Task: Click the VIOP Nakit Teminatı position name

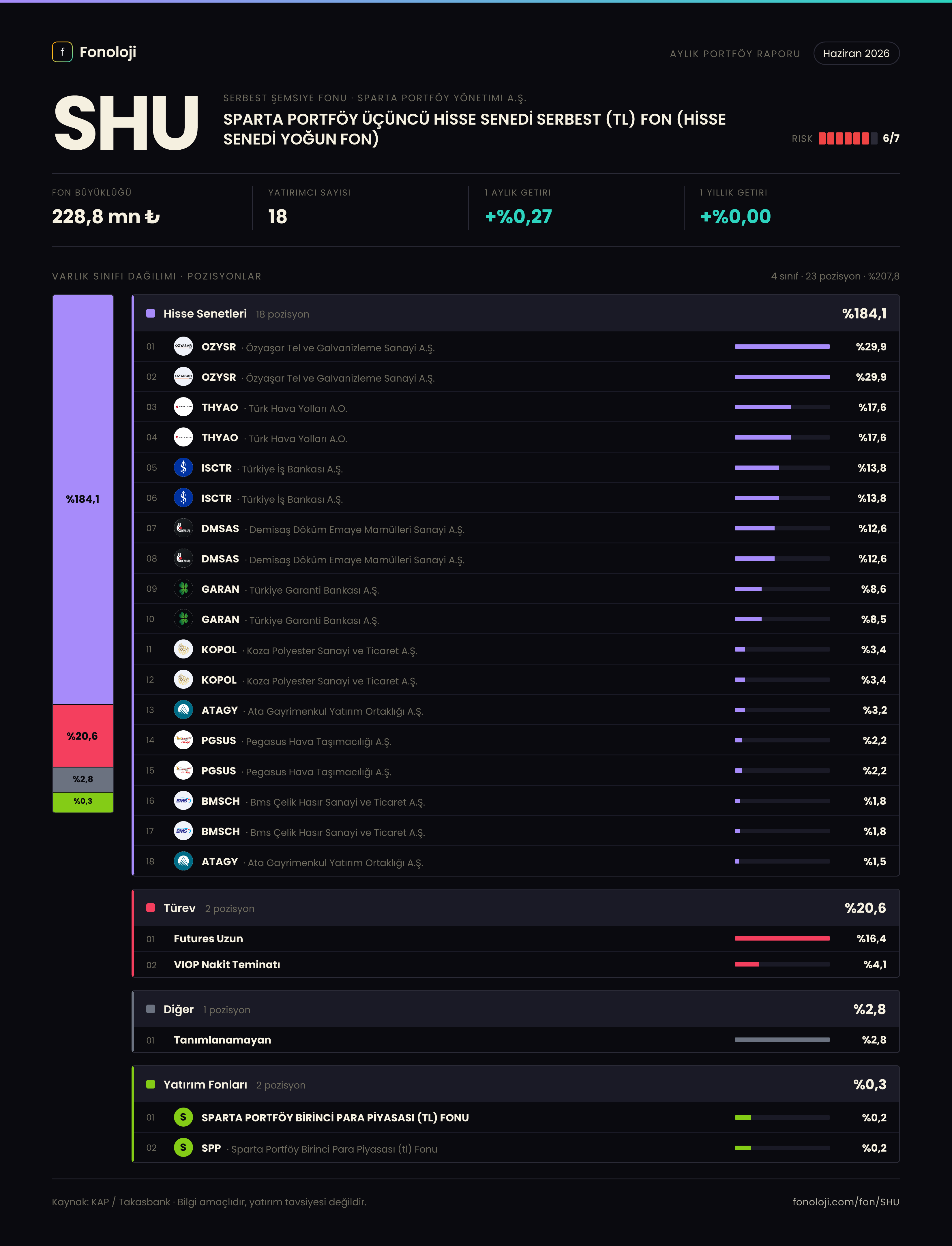Action: pos(227,964)
